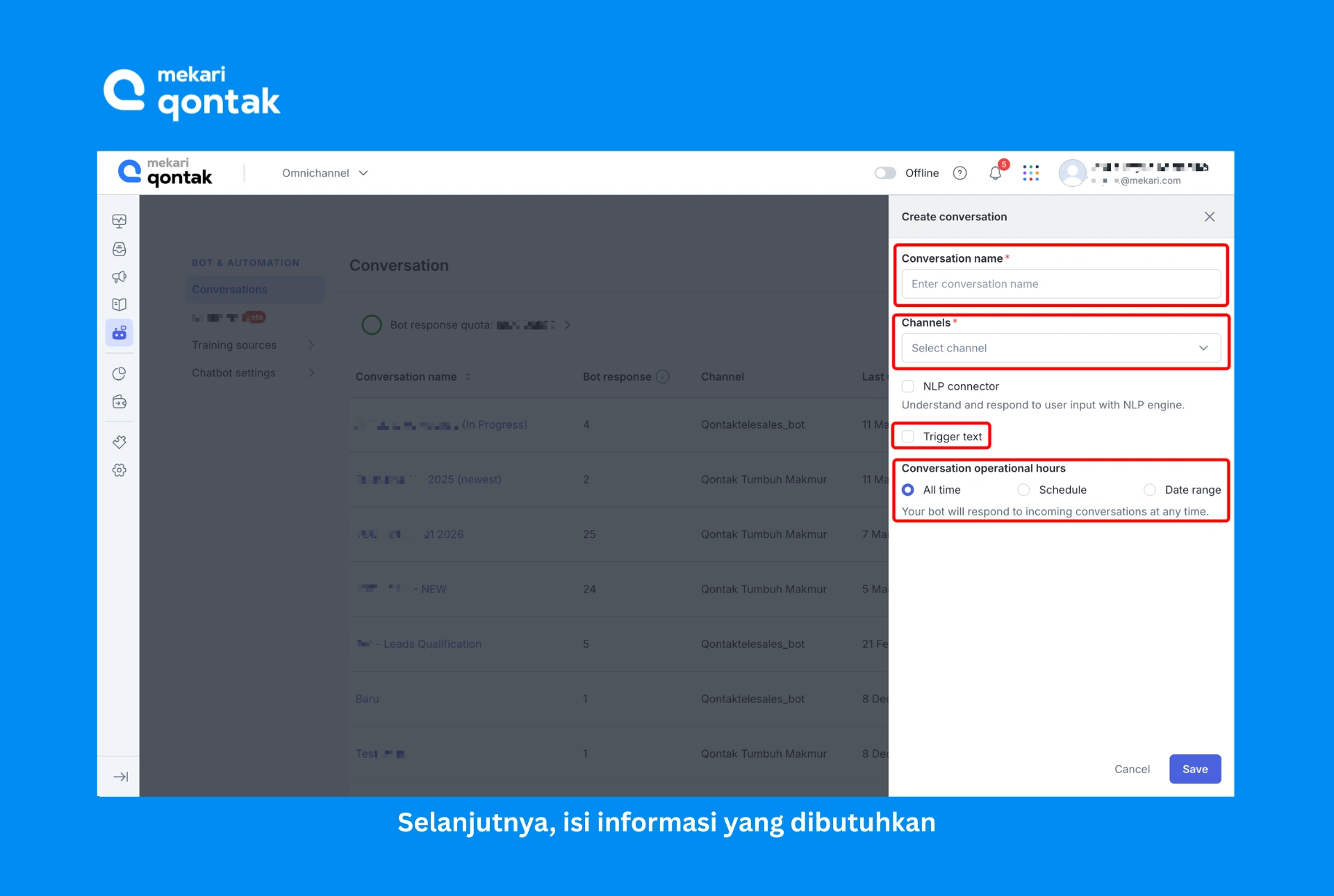Viewport: 1334px width, 896px height.
Task: Toggle the Offline availability switch
Action: pos(885,173)
